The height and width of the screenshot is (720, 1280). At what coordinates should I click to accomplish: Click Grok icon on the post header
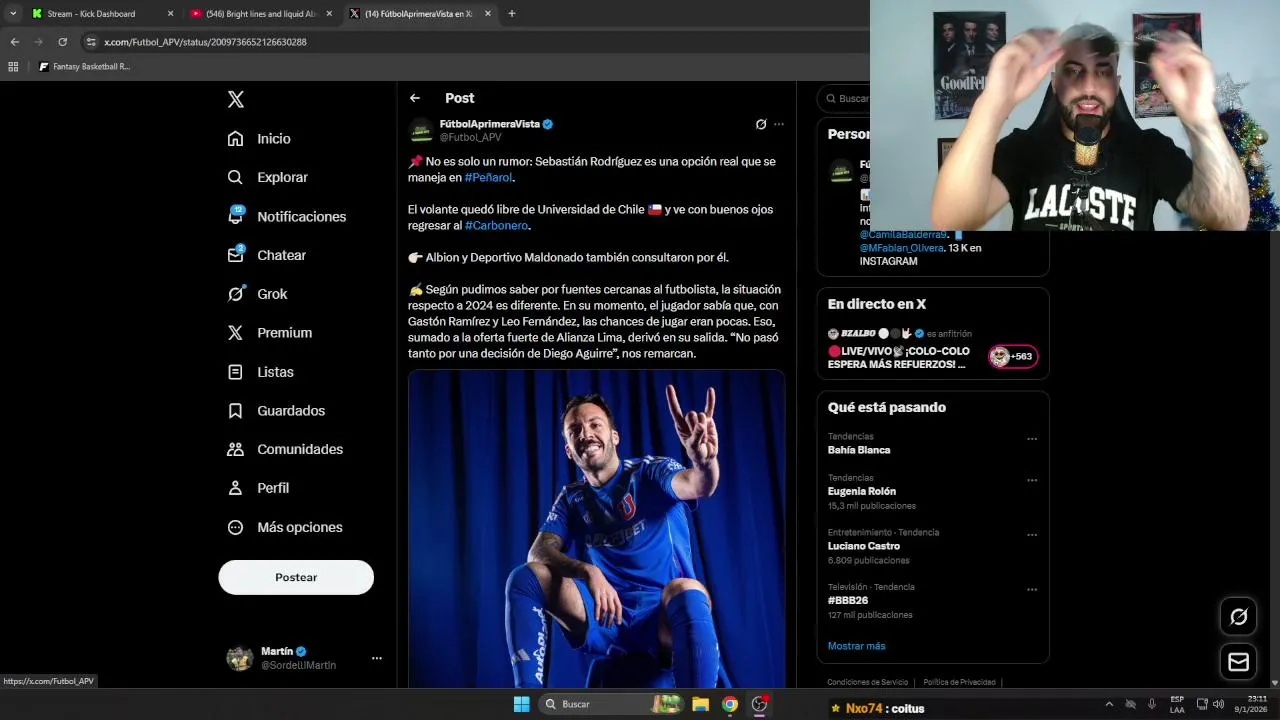pyautogui.click(x=761, y=124)
